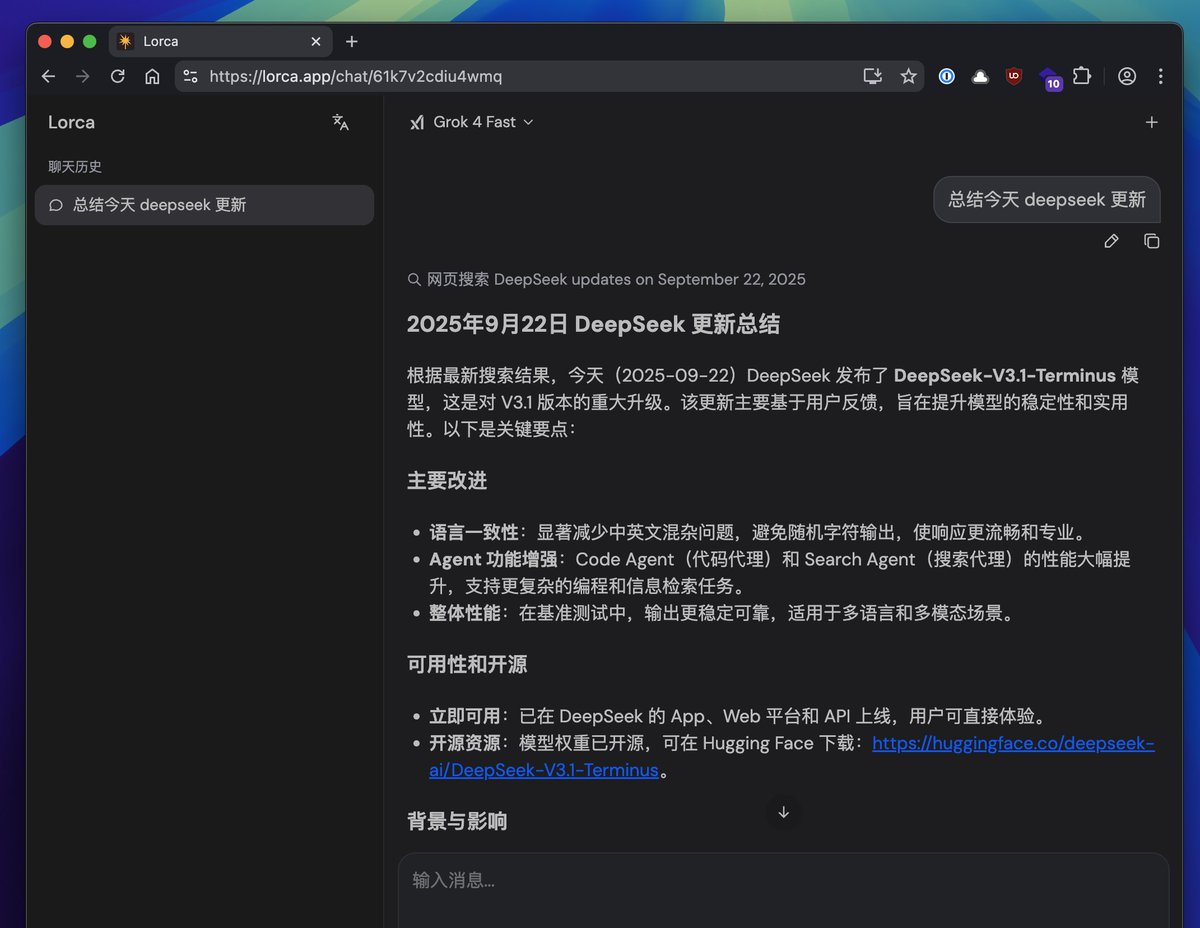
Task: Open the browser home page icon
Action: tap(152, 76)
